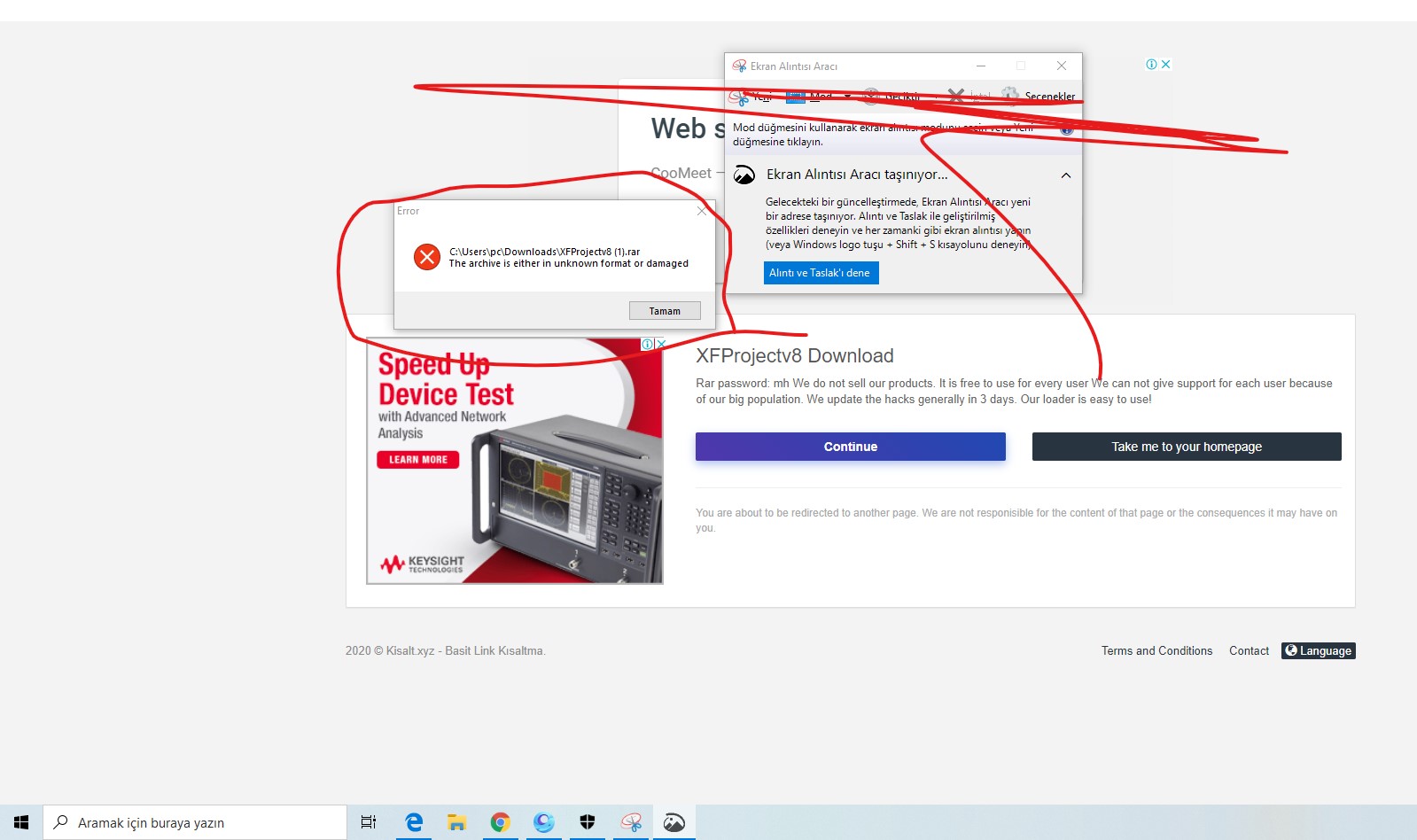Click the blue Continue button
The height and width of the screenshot is (840, 1417).
tap(851, 447)
